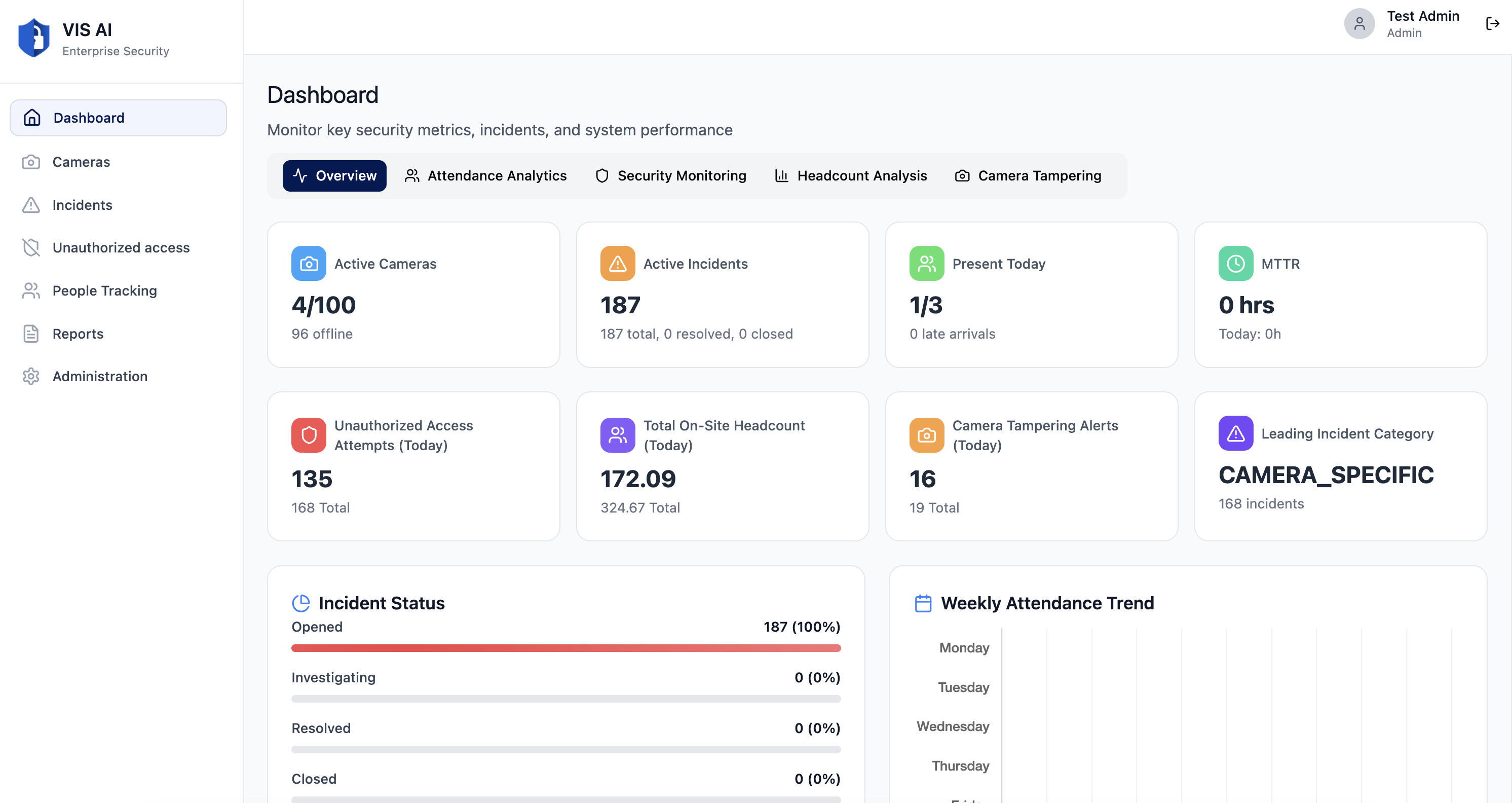Viewport: 1512px width, 803px height.
Task: Open the People Tracking section
Action: click(104, 291)
